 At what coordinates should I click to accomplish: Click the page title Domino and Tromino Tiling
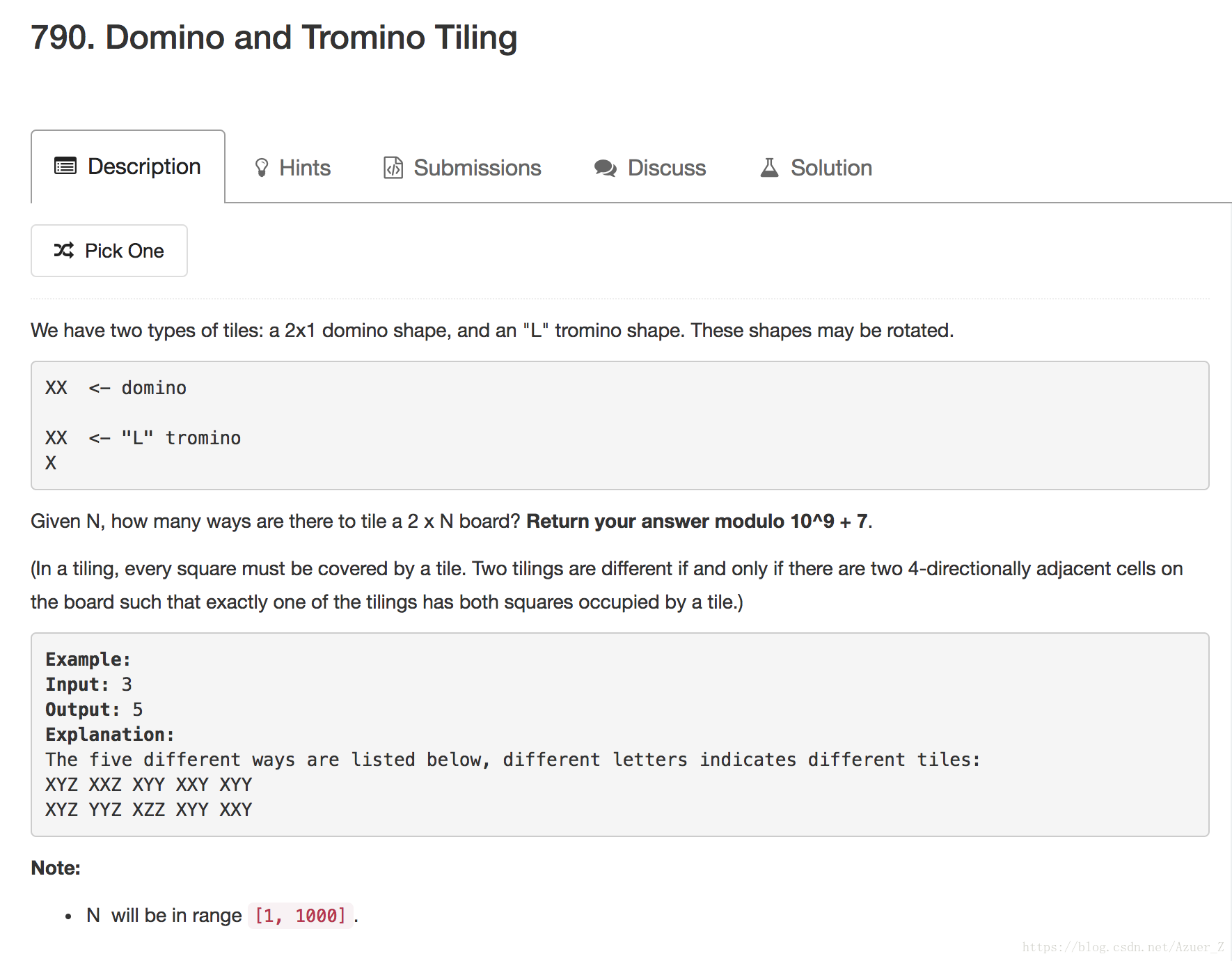point(274,38)
